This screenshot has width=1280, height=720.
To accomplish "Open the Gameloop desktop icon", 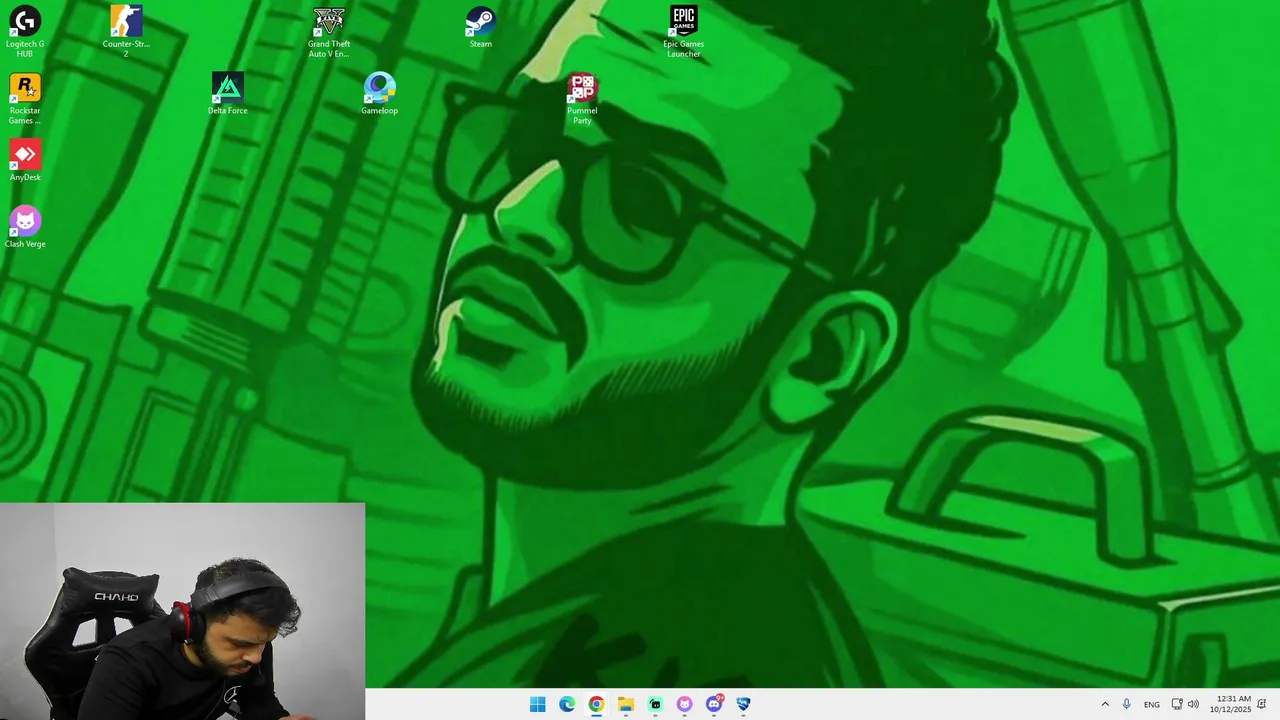I will tap(379, 93).
